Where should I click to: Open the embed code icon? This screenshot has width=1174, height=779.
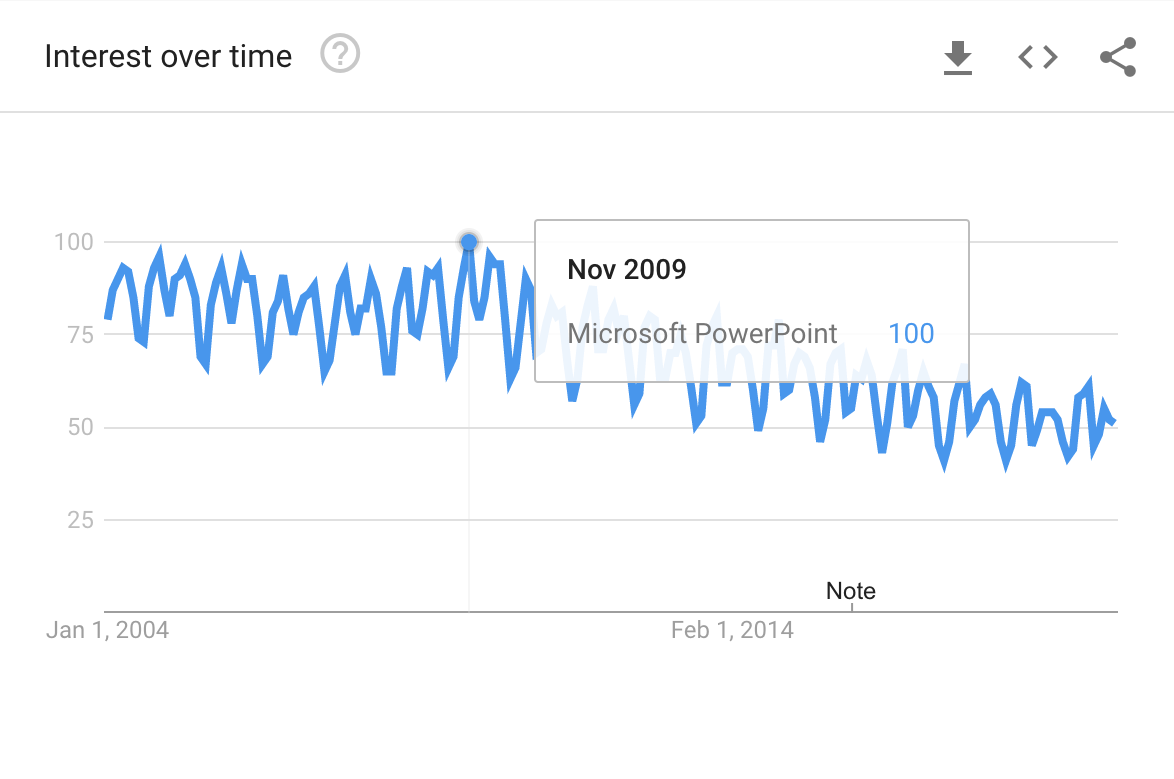1038,57
